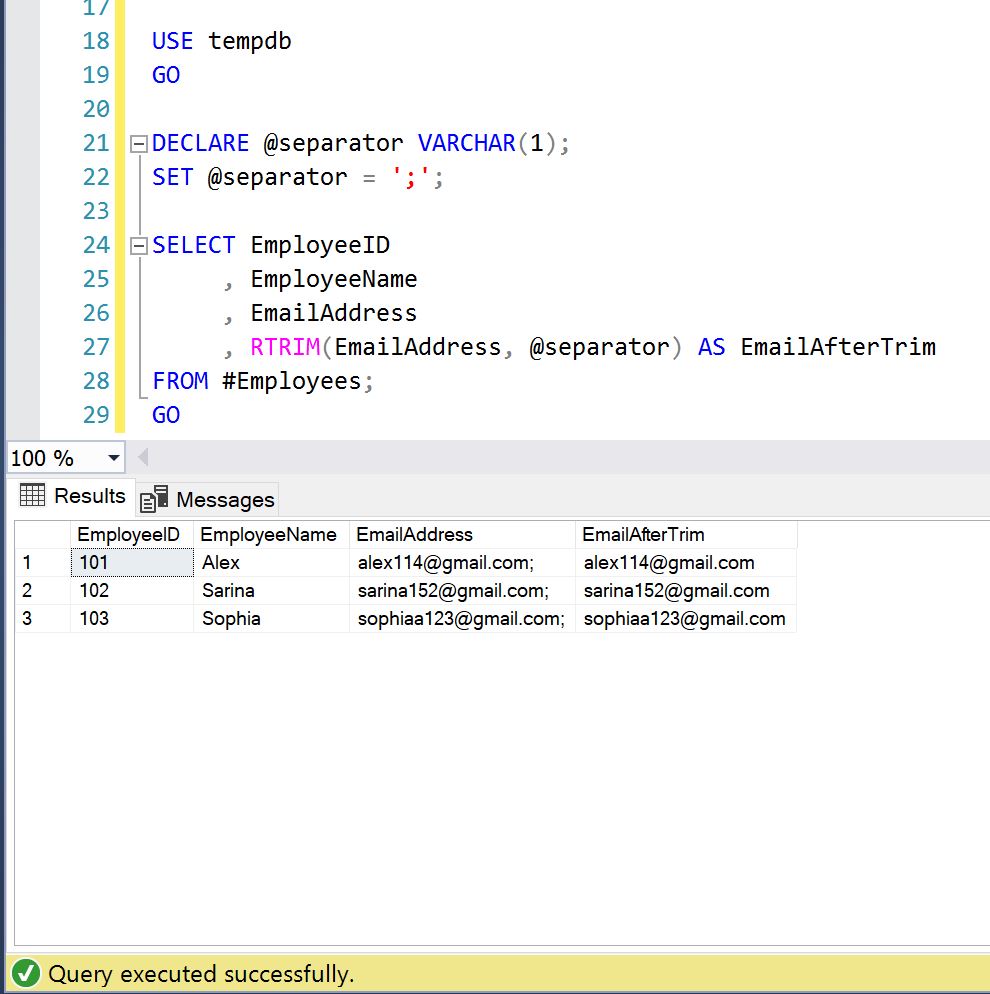
Task: Select the EmployeeName column header
Action: [269, 535]
